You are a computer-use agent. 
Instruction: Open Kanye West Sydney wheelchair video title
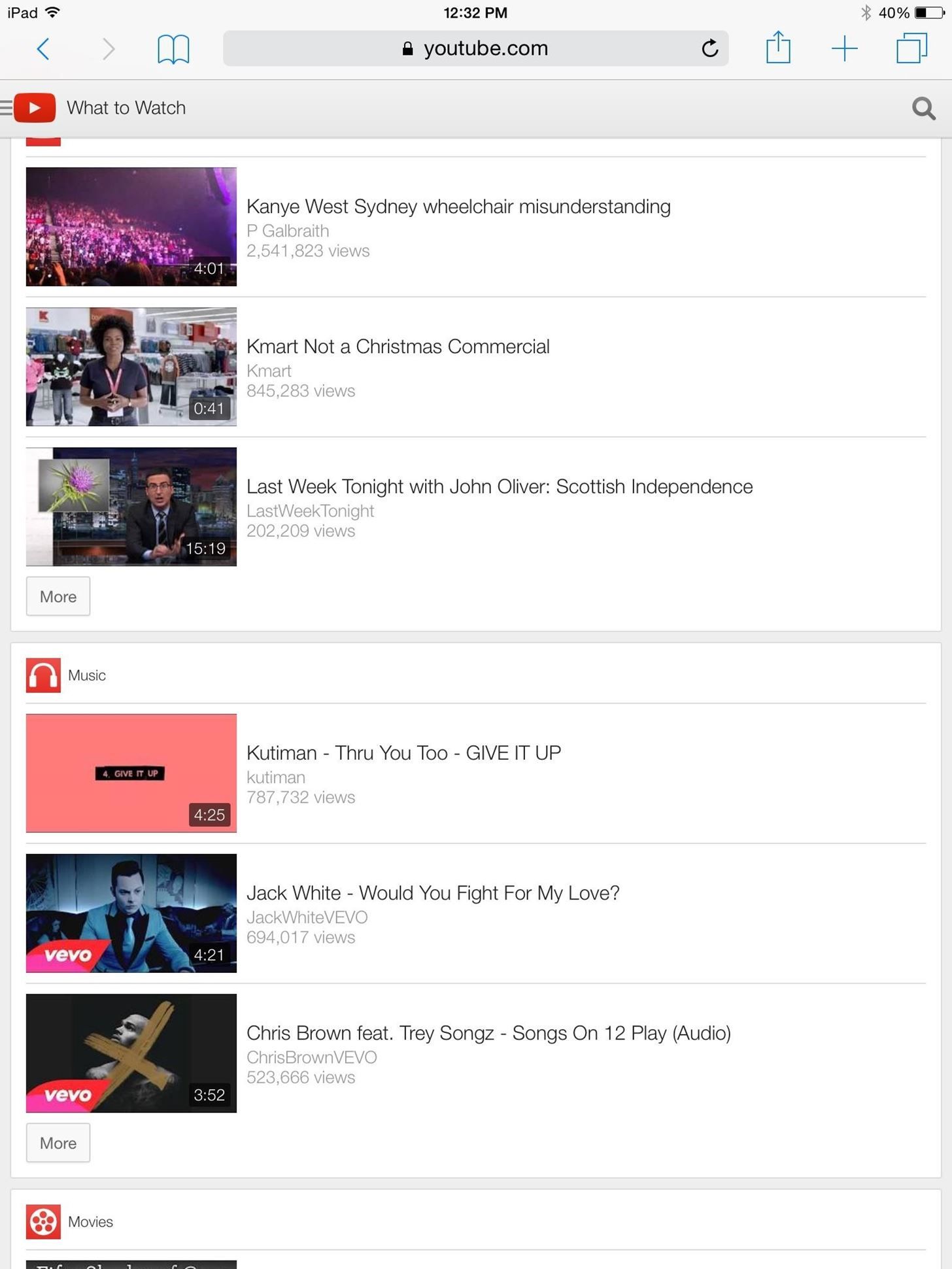tap(458, 207)
